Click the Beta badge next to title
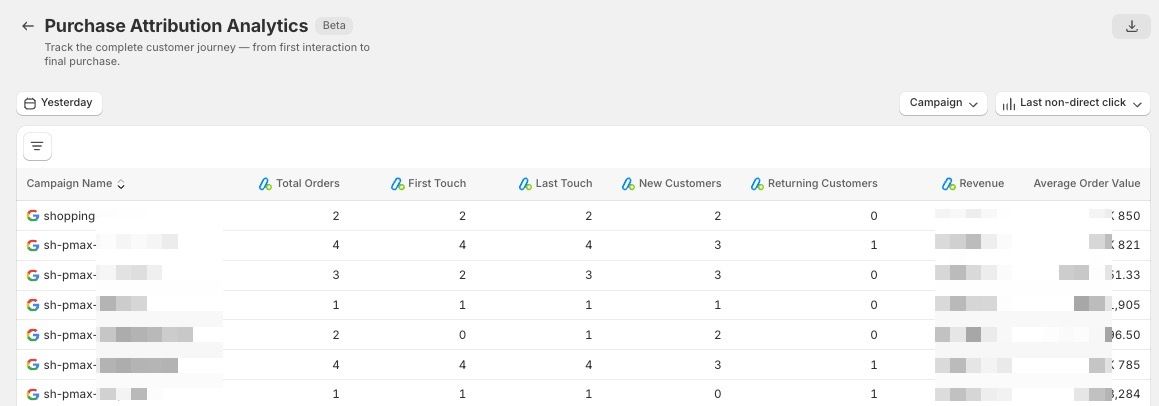 334,25
